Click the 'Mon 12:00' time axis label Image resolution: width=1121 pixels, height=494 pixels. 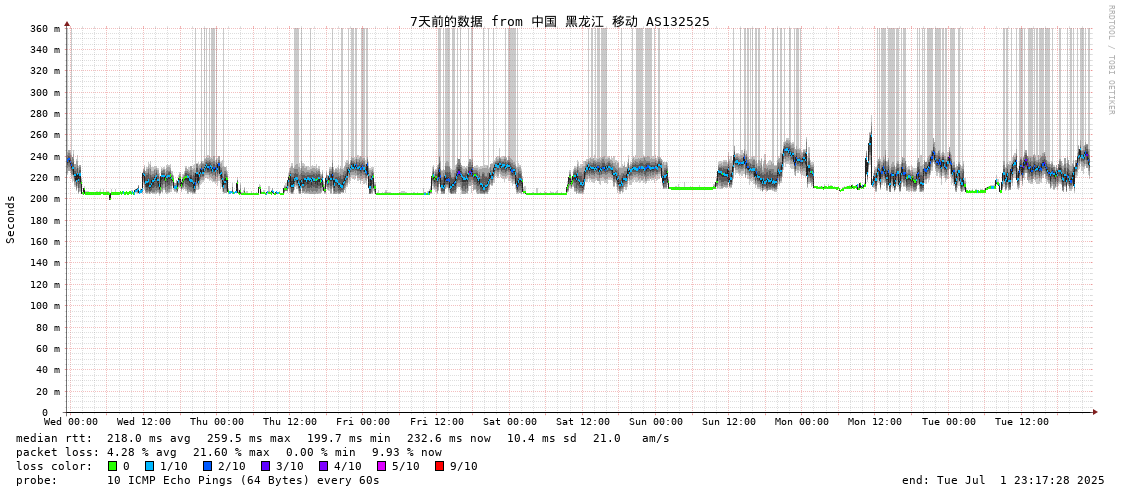coord(874,422)
